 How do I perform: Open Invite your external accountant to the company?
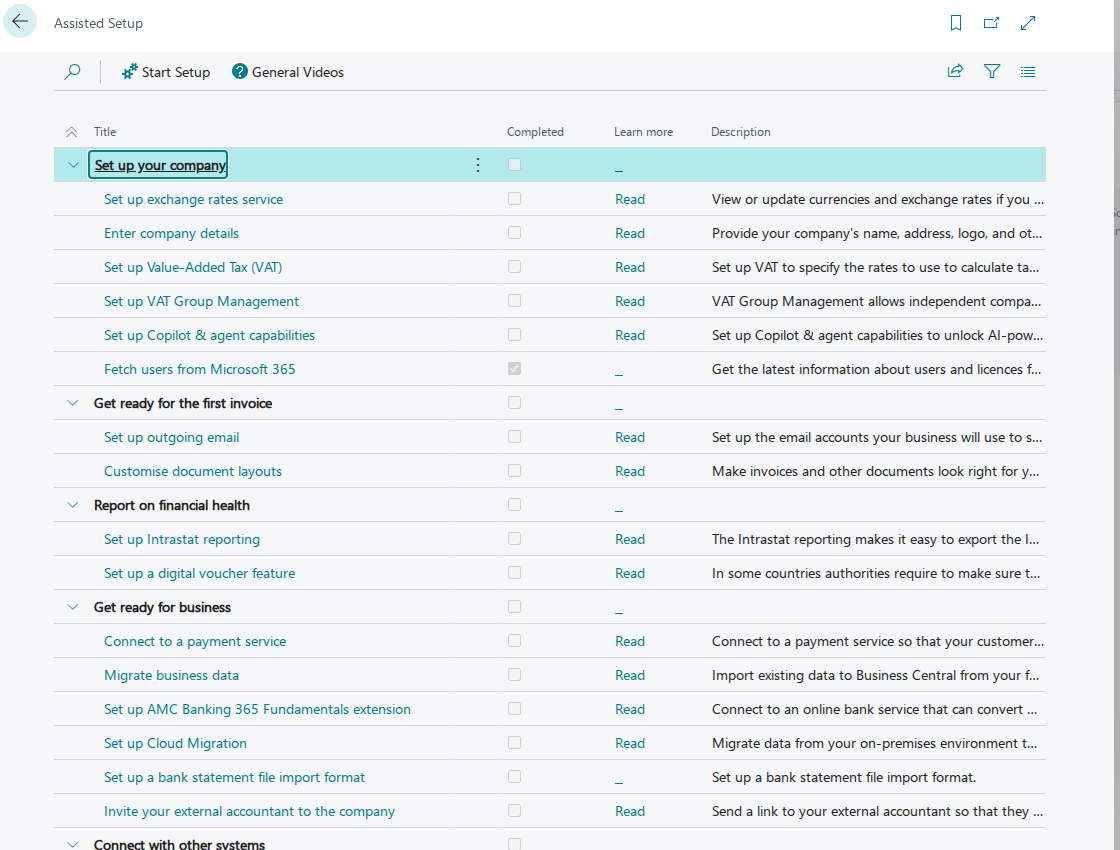pyautogui.click(x=249, y=811)
